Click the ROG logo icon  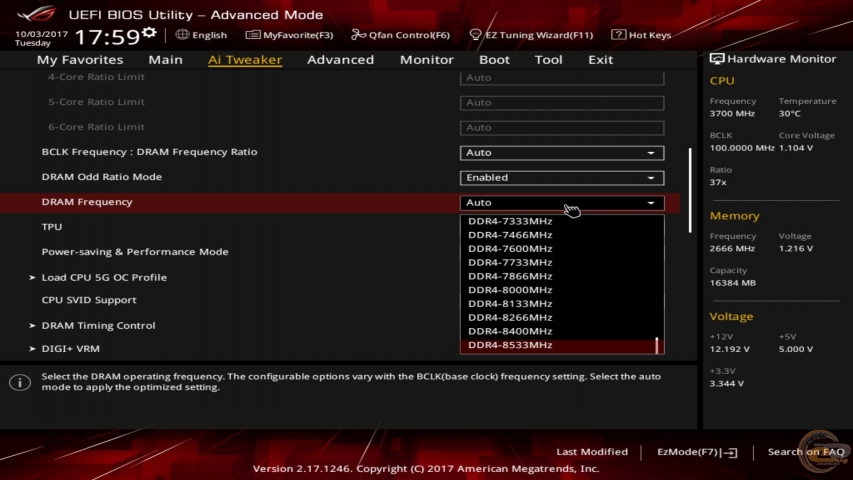pos(37,14)
